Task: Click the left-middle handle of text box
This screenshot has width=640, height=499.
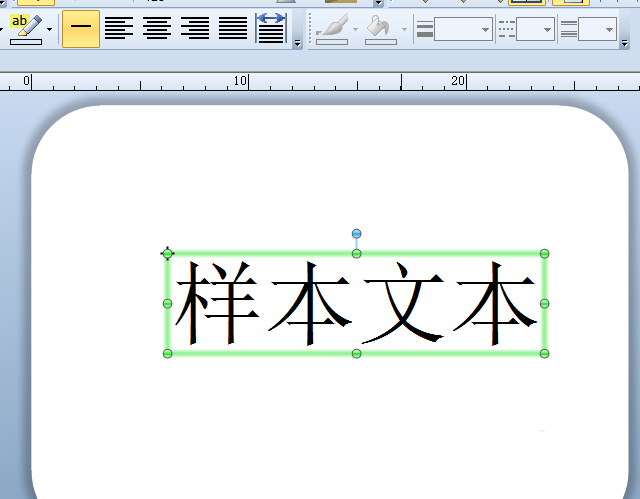Action: (x=167, y=304)
